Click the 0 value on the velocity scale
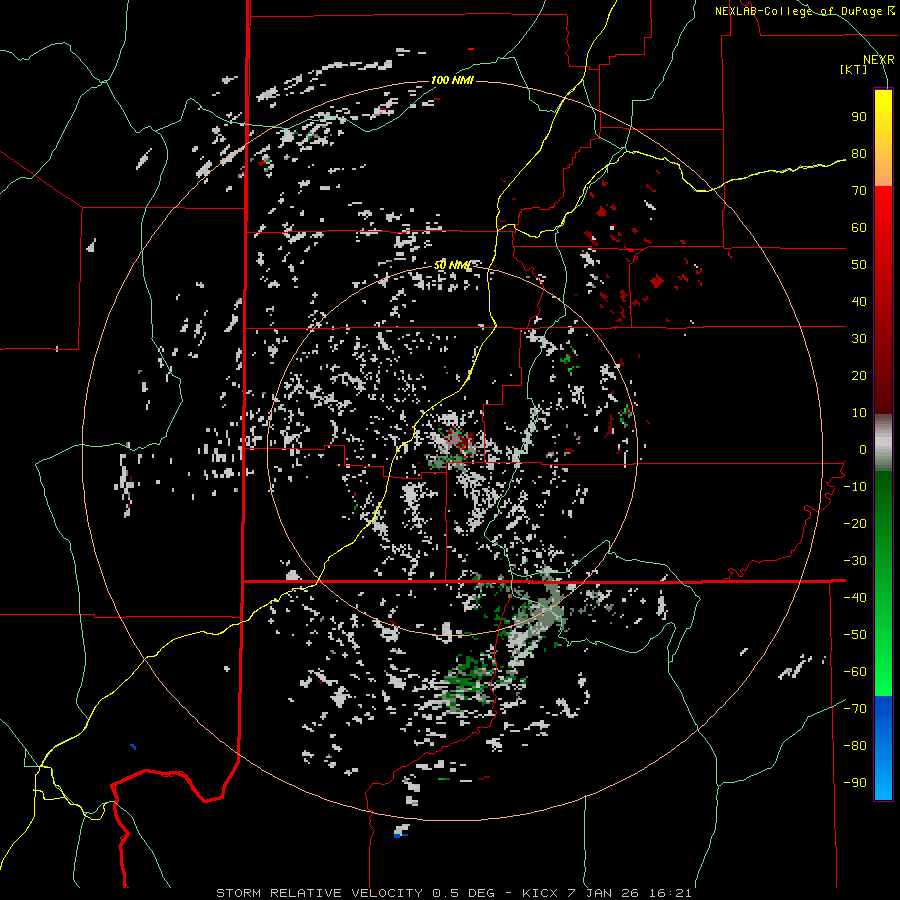This screenshot has height=900, width=900. [863, 450]
